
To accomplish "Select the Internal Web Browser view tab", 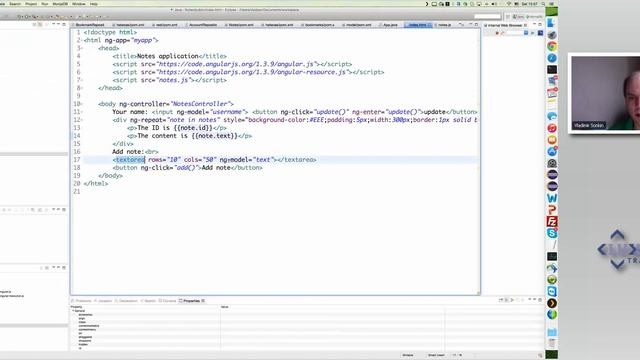I will (x=505, y=25).
